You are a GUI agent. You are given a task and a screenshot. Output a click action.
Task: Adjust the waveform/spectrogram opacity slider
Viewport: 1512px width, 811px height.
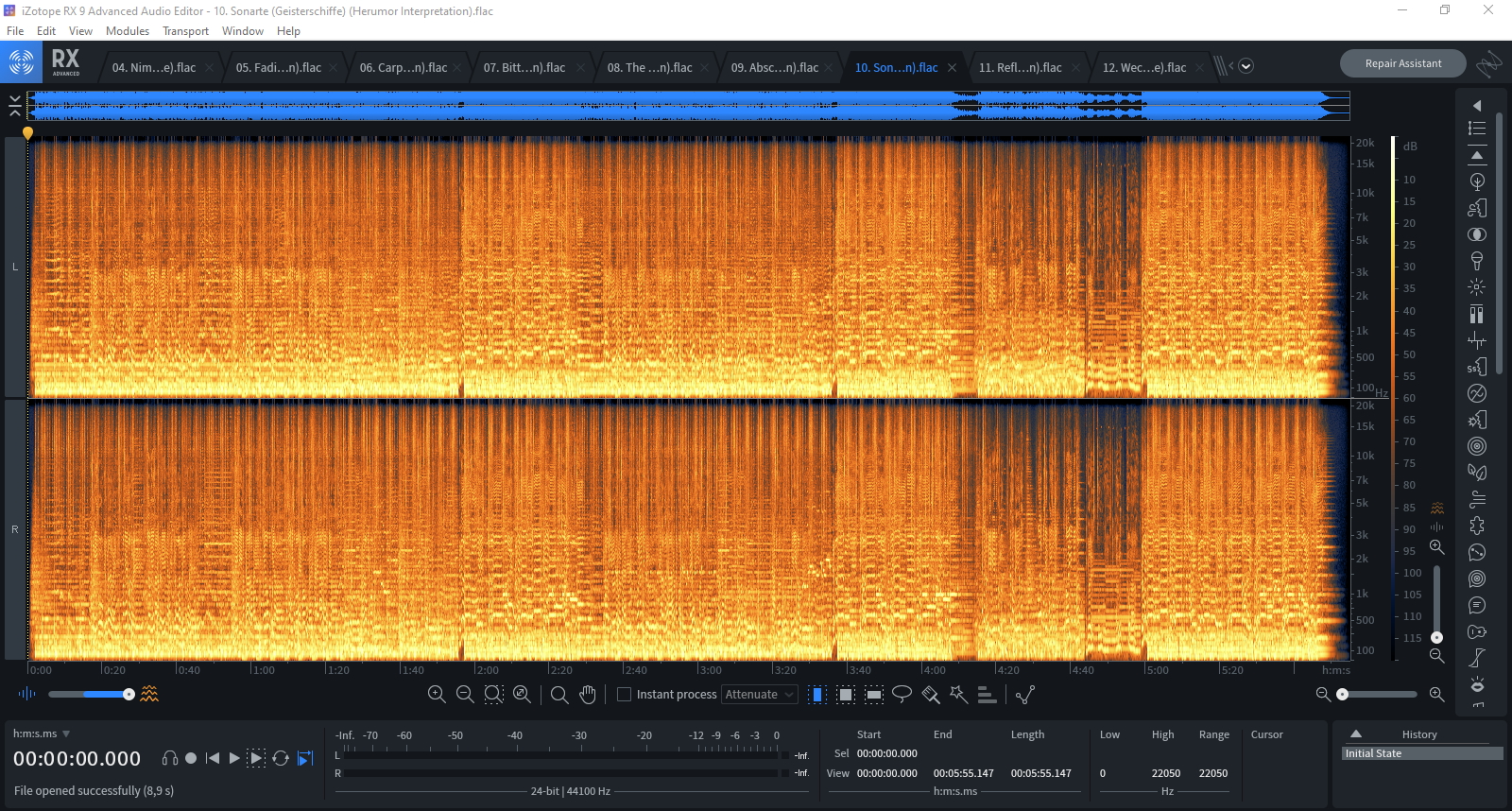(128, 695)
